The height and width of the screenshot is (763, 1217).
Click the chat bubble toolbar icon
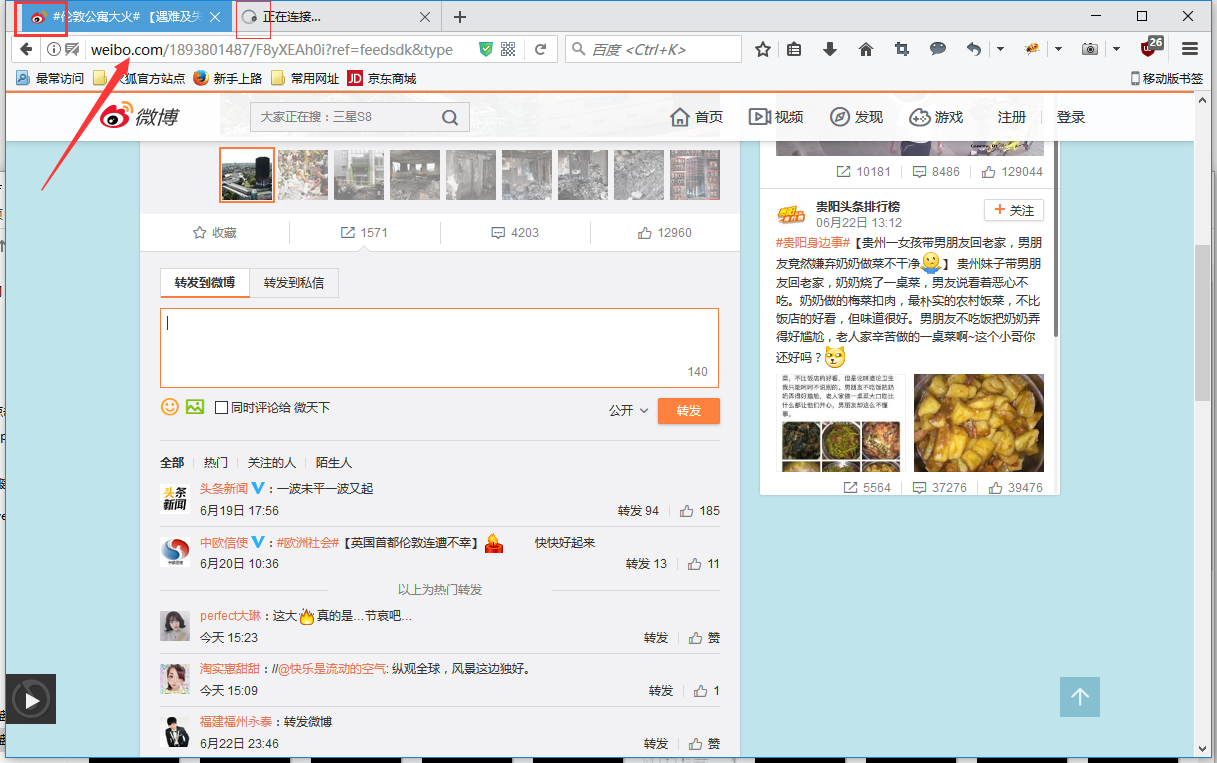[x=938, y=49]
